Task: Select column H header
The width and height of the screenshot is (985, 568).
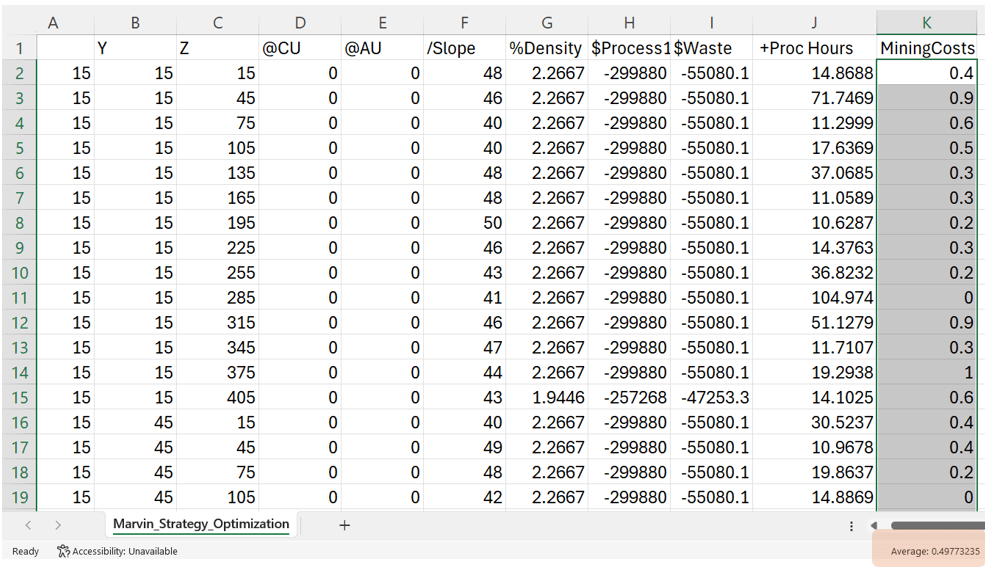Action: point(629,23)
